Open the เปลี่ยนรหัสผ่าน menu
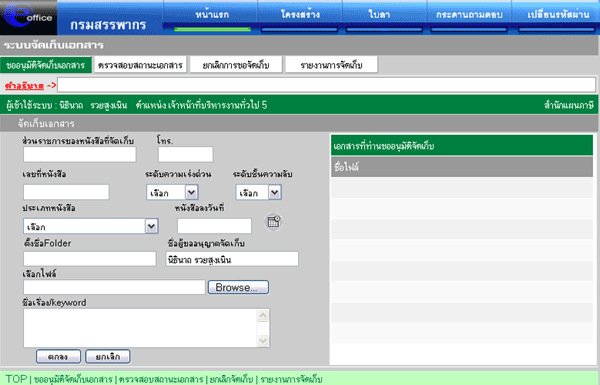This screenshot has width=600, height=385. (558, 15)
